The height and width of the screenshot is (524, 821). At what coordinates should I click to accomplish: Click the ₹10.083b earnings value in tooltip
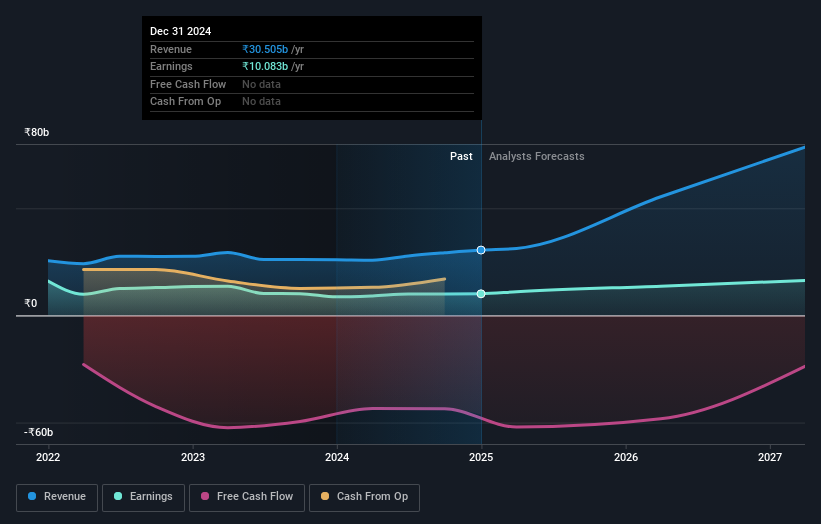point(265,66)
